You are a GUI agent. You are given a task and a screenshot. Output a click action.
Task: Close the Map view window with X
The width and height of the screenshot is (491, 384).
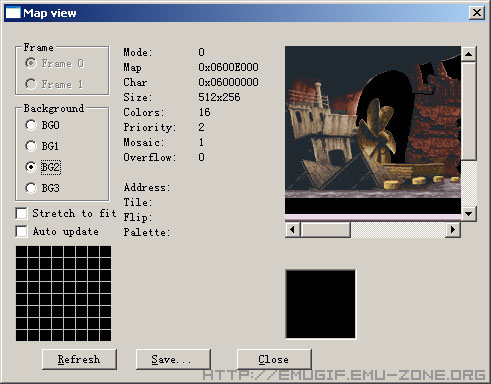pyautogui.click(x=477, y=13)
